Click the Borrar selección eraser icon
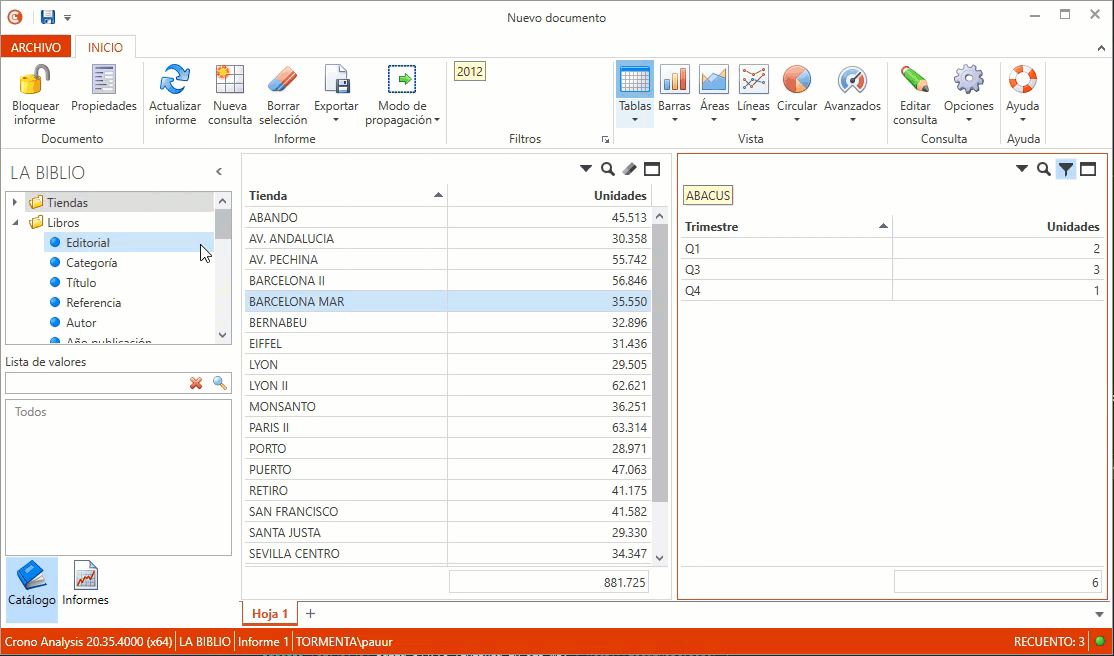 coord(283,80)
